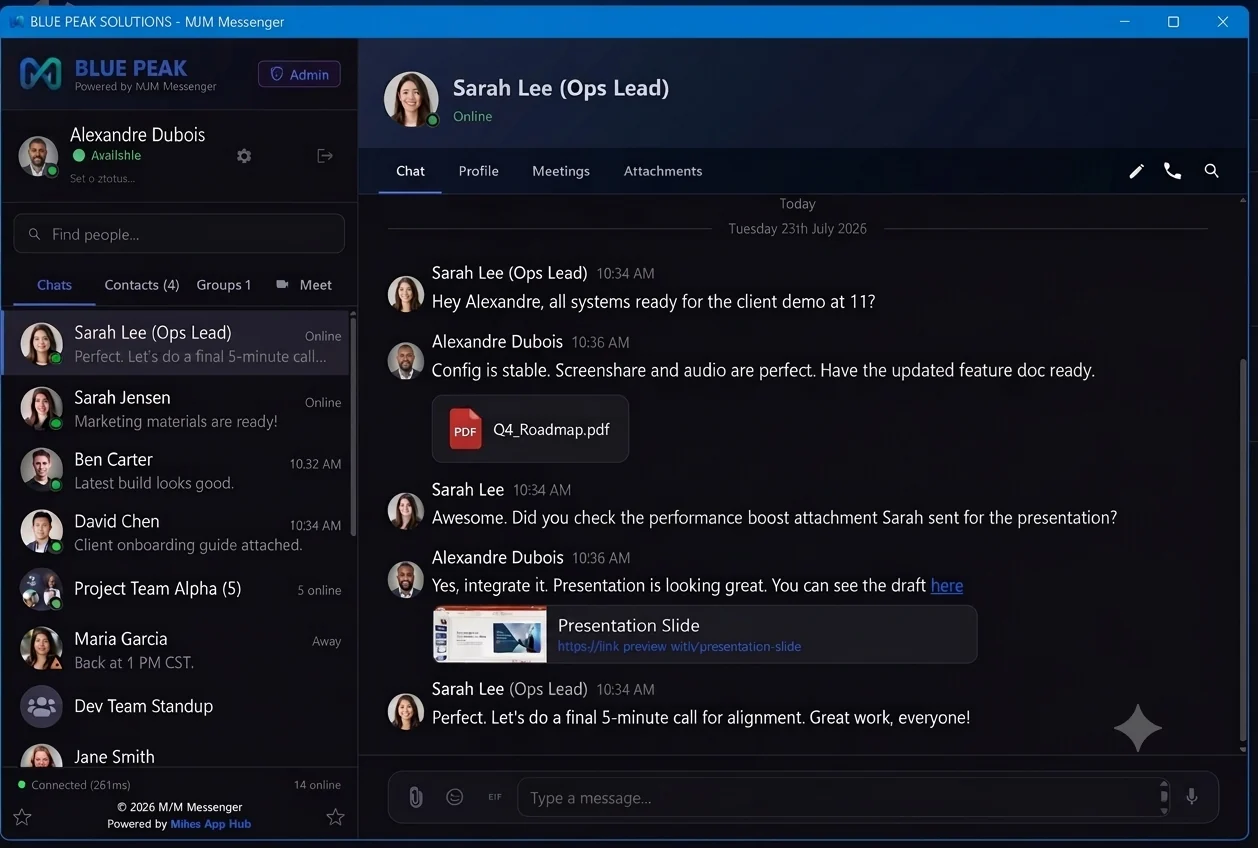Click the Type a message field
The image size is (1258, 848).
coord(843,797)
